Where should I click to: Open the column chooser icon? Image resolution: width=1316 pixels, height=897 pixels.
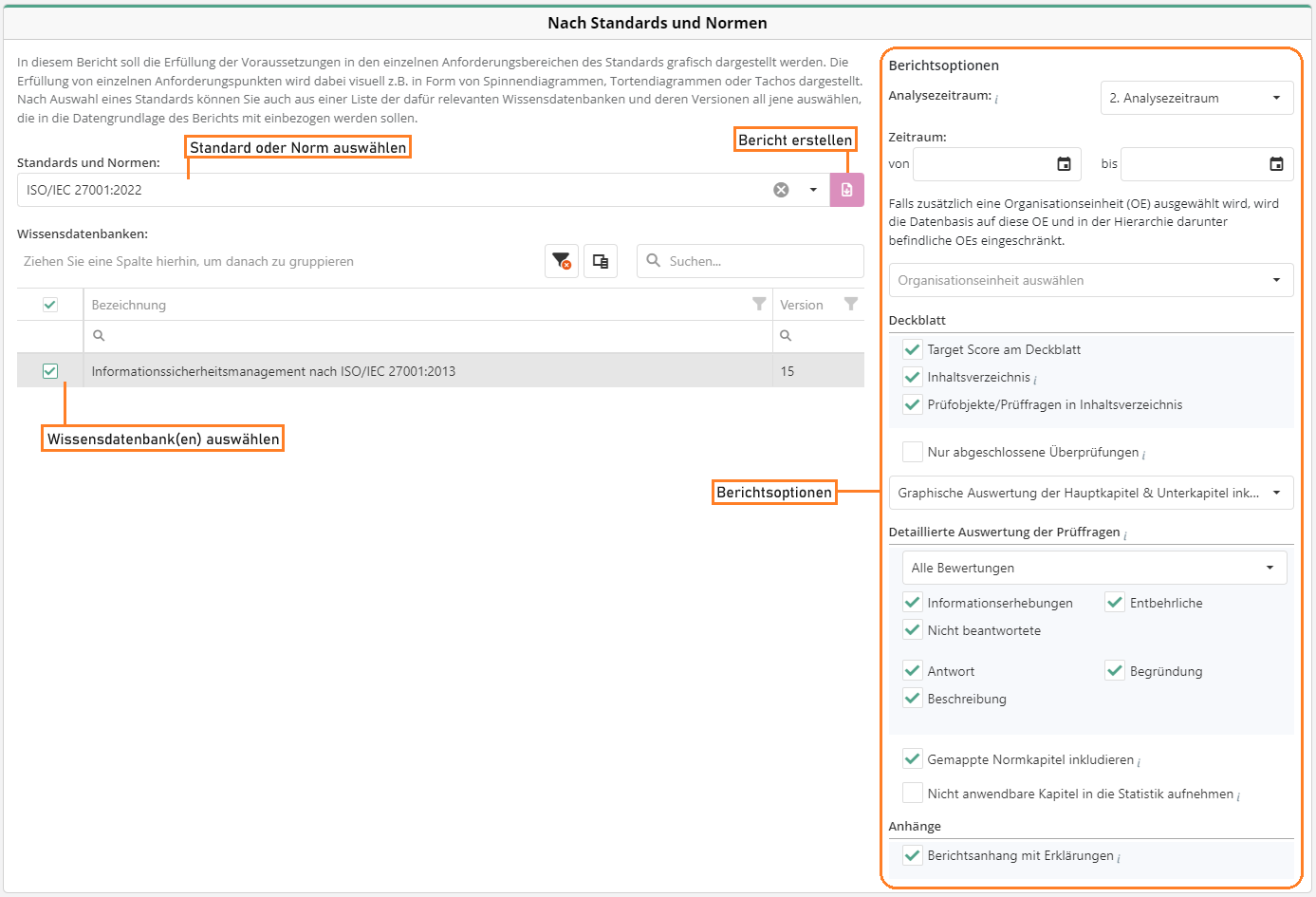[x=601, y=261]
